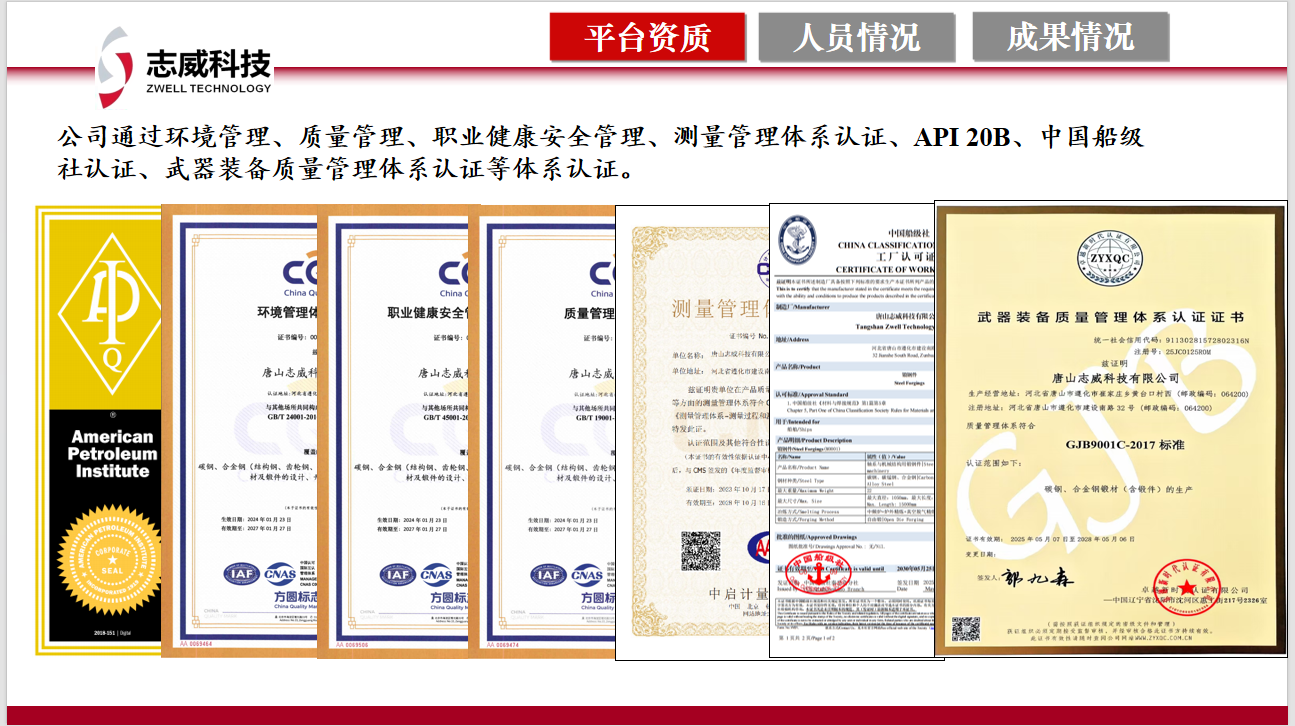Select the 环境管理体系 certificate image
The height and width of the screenshot is (726, 1295).
(239, 431)
